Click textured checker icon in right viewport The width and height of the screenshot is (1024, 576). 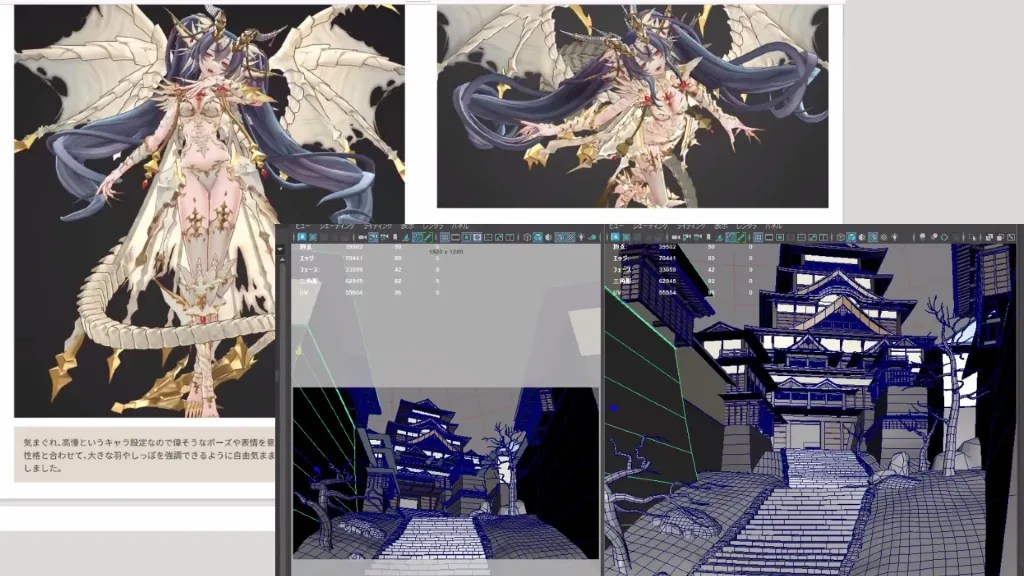coord(884,237)
